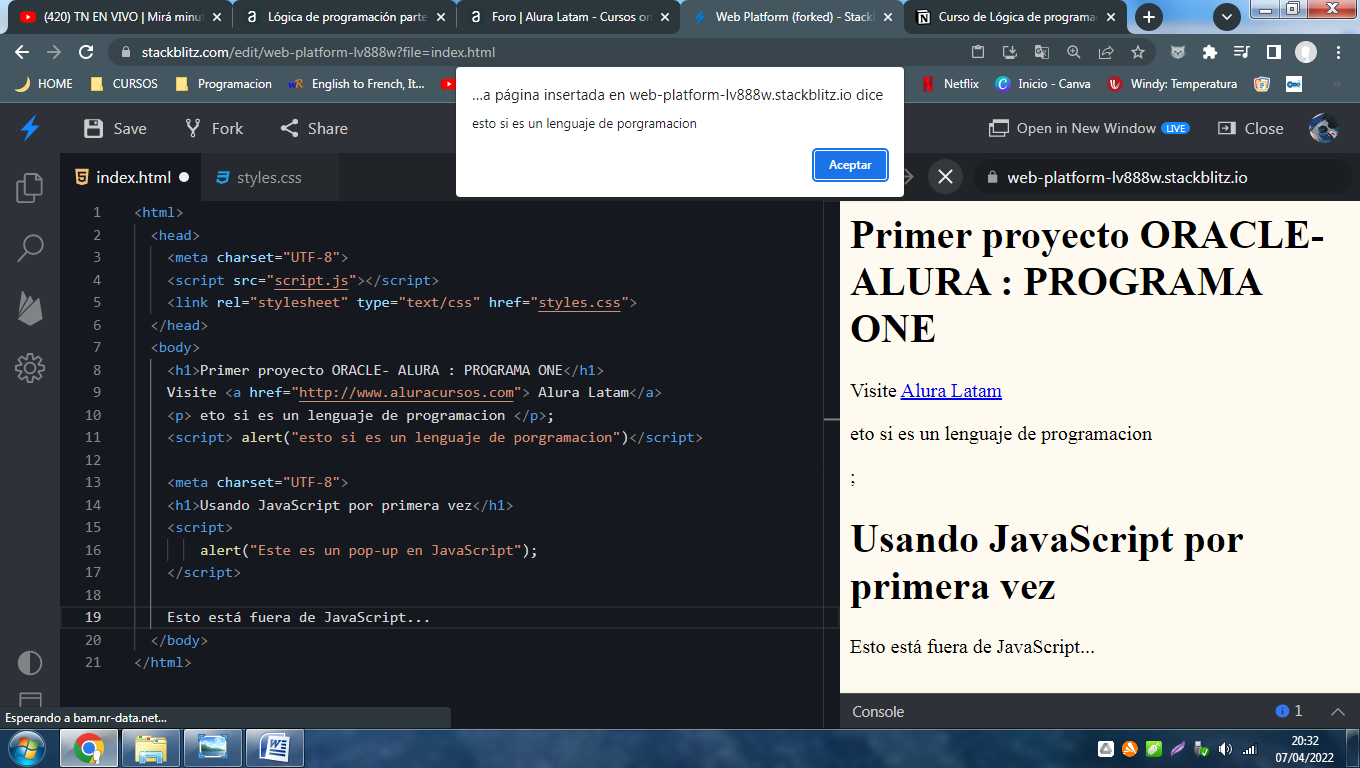Open the Netflix bookmark

949,84
